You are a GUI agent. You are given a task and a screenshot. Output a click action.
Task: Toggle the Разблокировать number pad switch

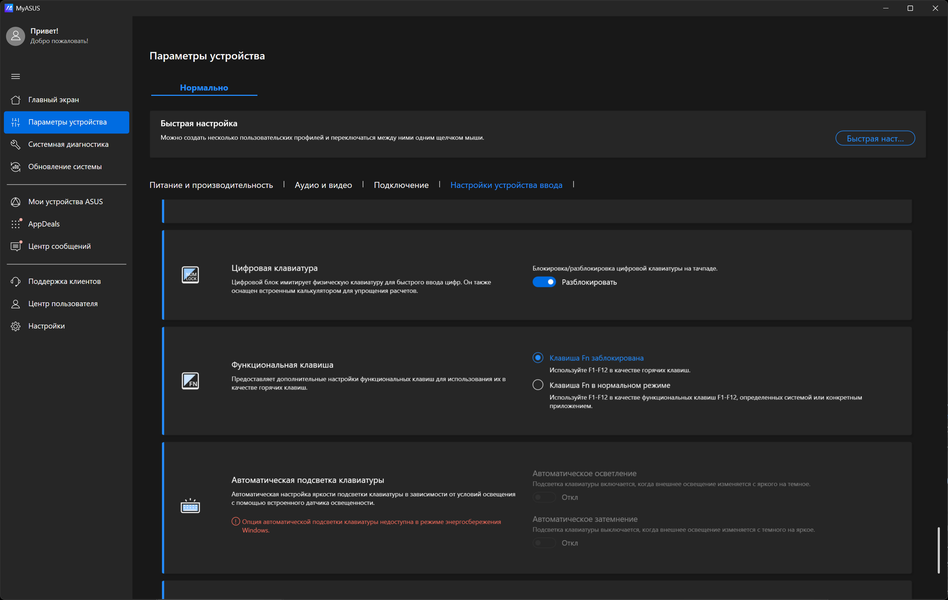(544, 282)
